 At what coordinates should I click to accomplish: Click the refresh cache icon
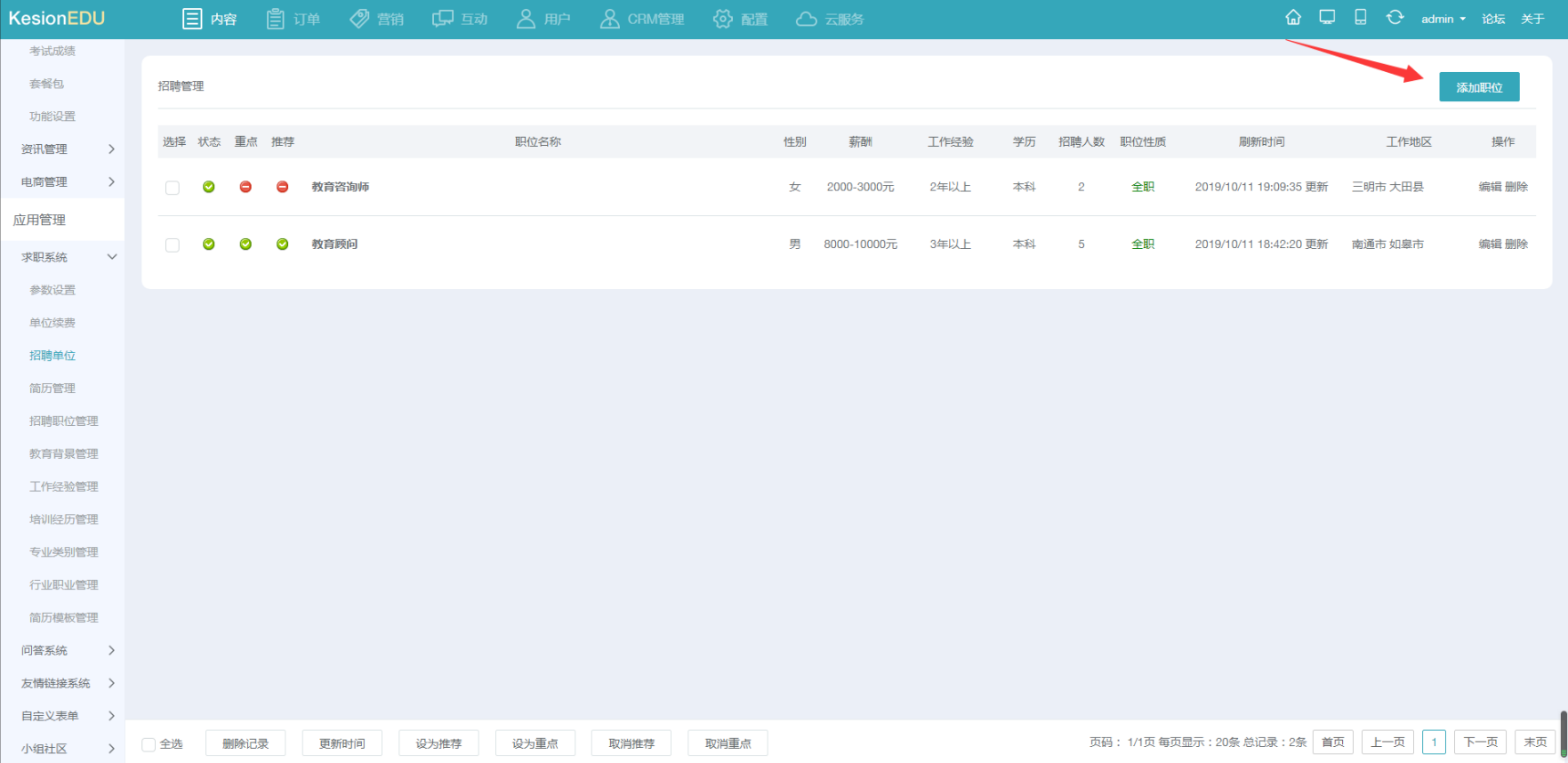click(x=1395, y=18)
